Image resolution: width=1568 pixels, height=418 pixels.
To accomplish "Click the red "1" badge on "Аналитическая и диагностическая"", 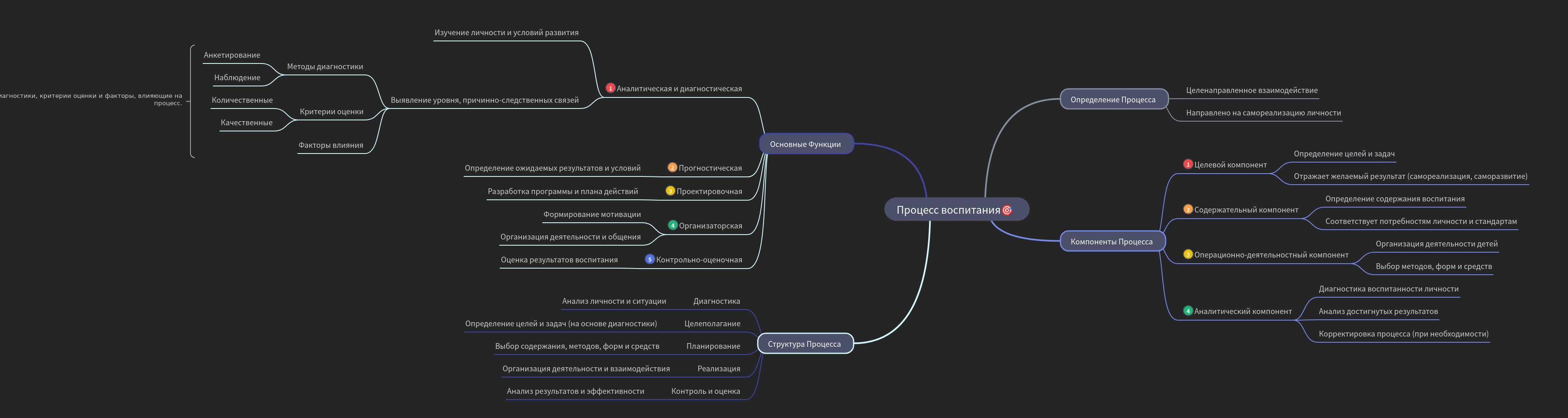I will click(x=610, y=88).
